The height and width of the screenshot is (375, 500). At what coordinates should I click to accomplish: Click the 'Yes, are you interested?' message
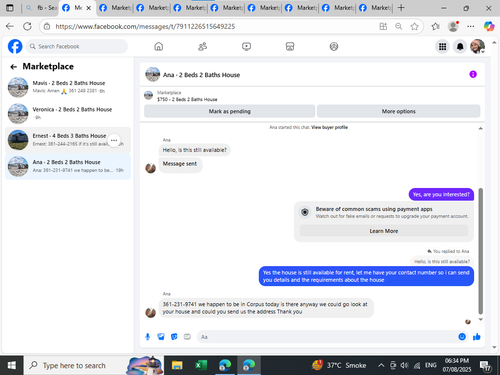[x=441, y=194]
